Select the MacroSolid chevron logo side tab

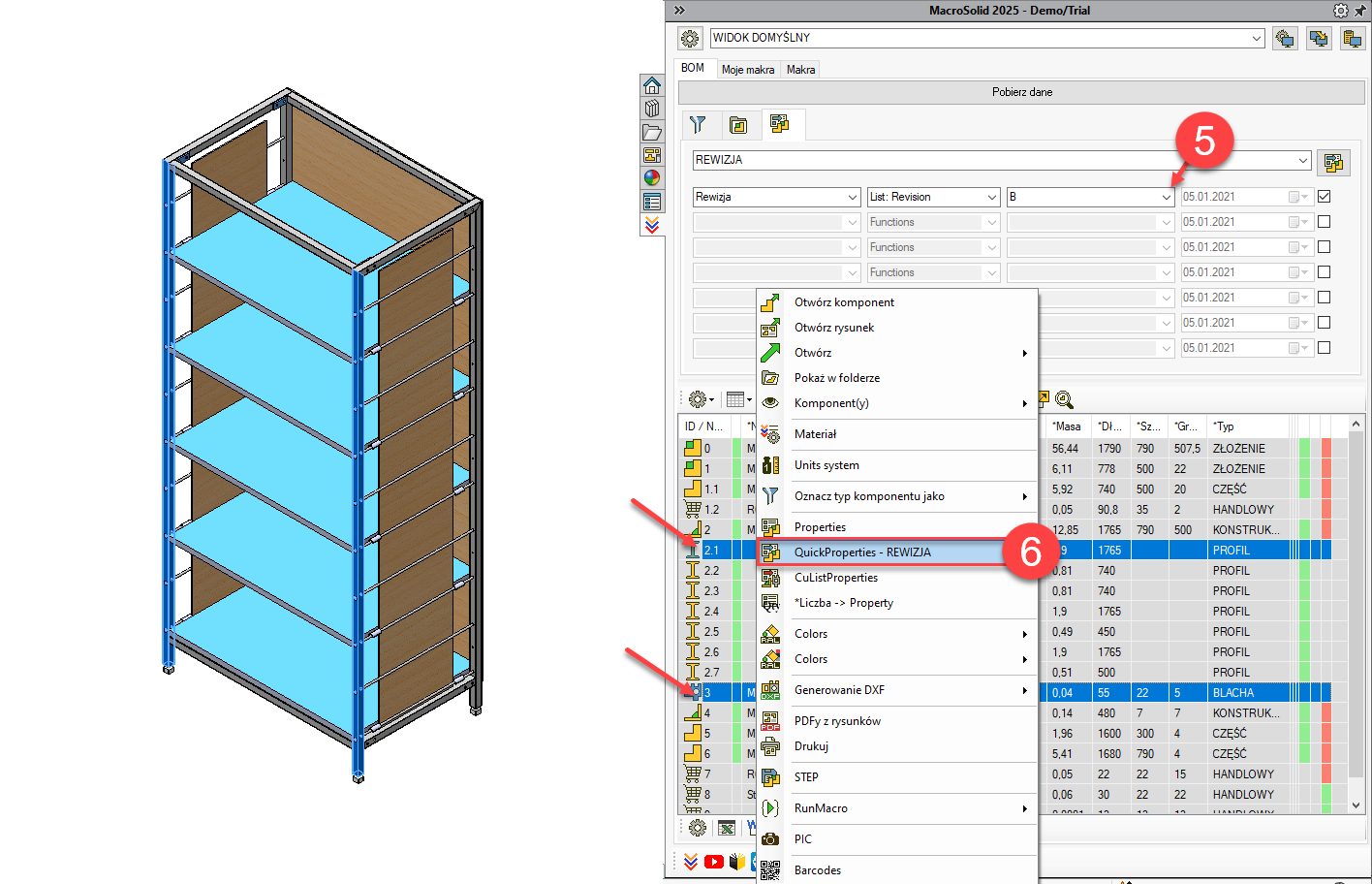click(x=652, y=225)
